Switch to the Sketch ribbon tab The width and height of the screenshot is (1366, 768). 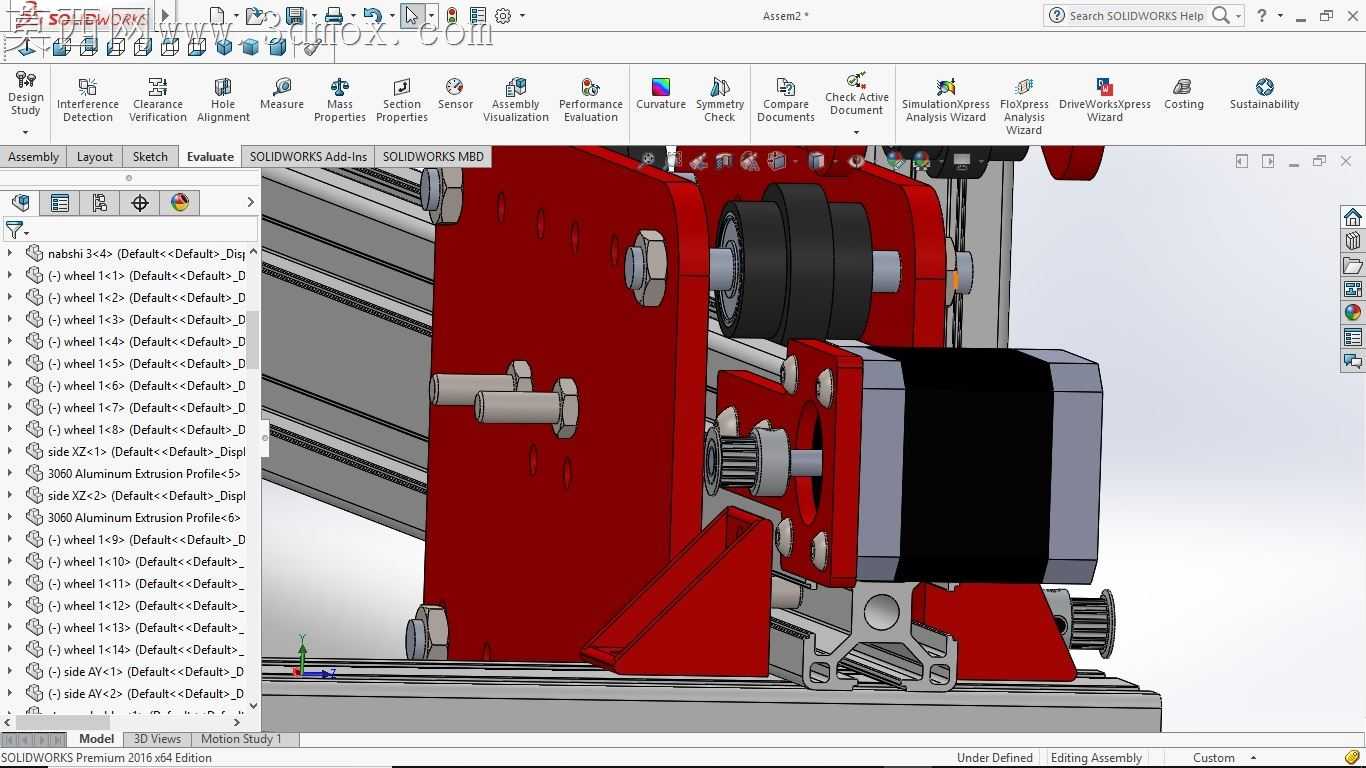[150, 157]
